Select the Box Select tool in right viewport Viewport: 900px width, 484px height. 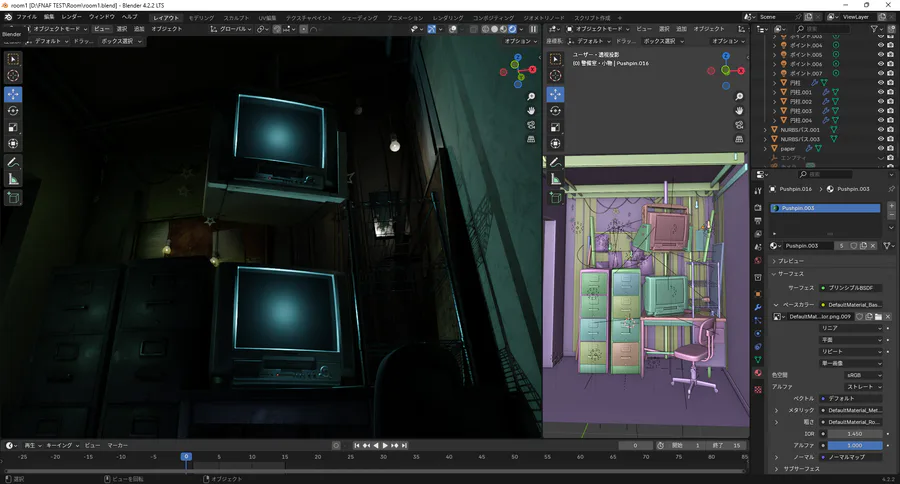[x=555, y=59]
